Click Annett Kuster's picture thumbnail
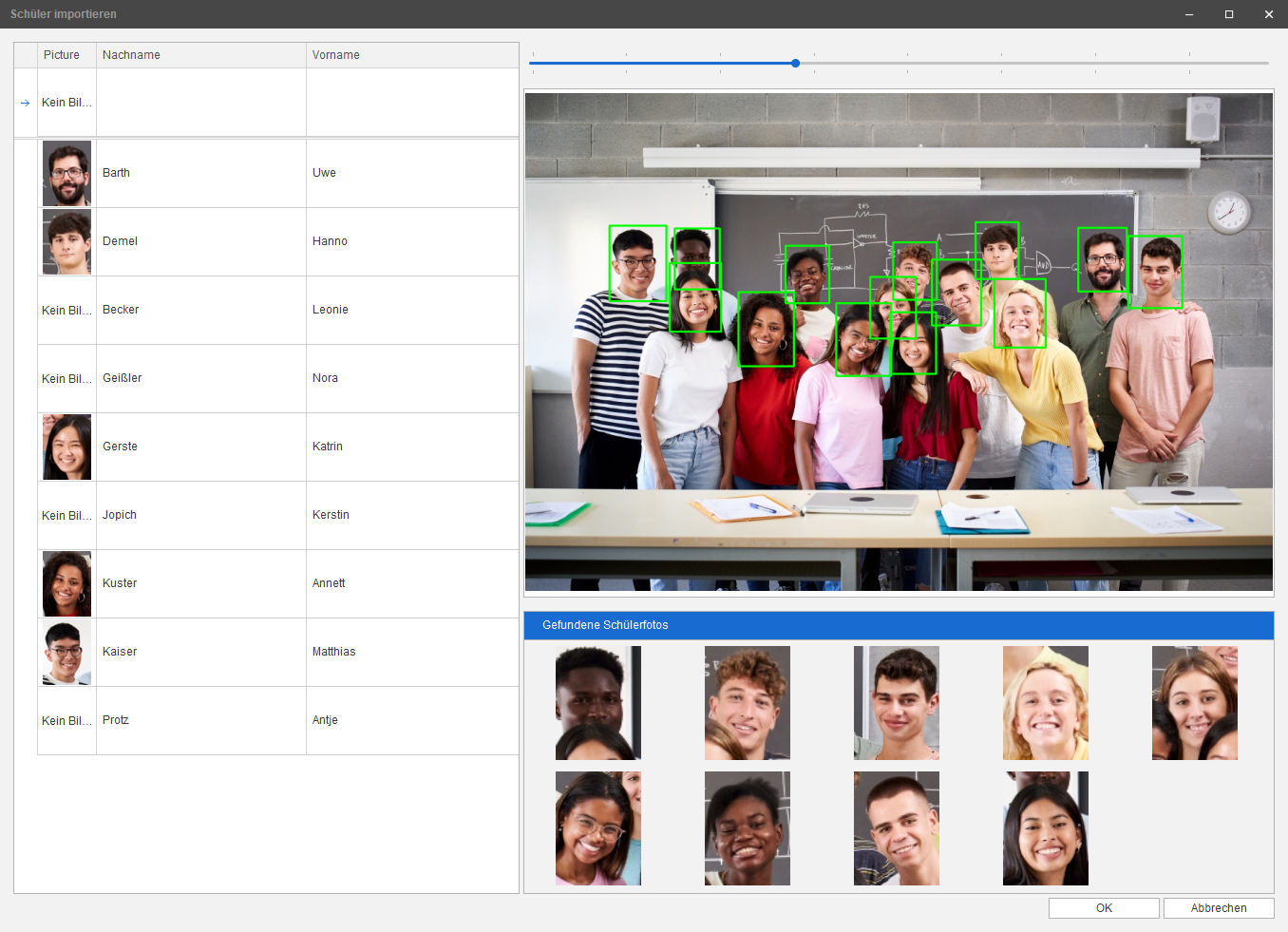This screenshot has width=1288, height=932. (x=66, y=583)
